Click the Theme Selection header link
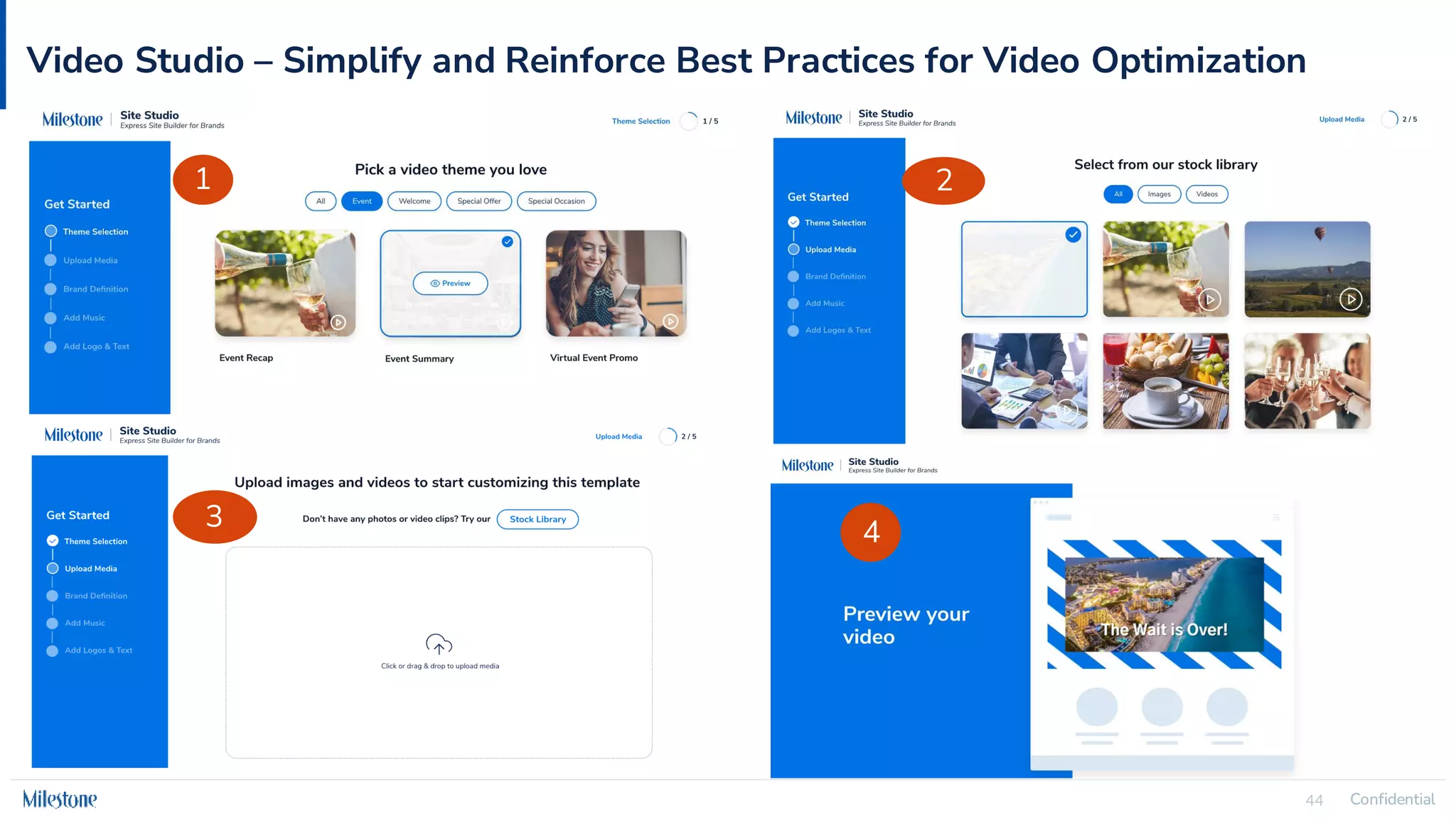The height and width of the screenshot is (819, 1456). (x=641, y=121)
